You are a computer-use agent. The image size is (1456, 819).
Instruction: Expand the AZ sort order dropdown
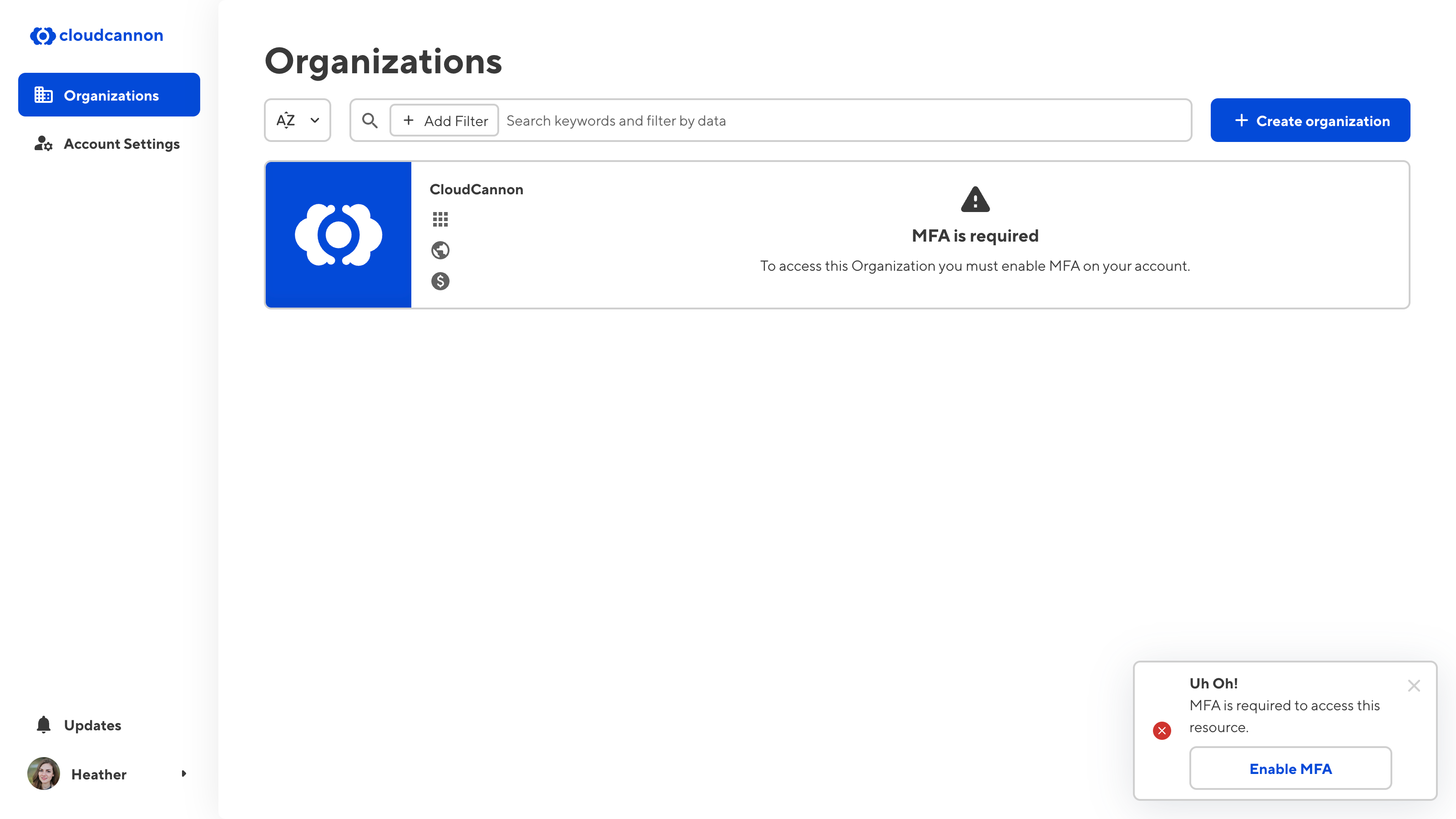click(297, 120)
